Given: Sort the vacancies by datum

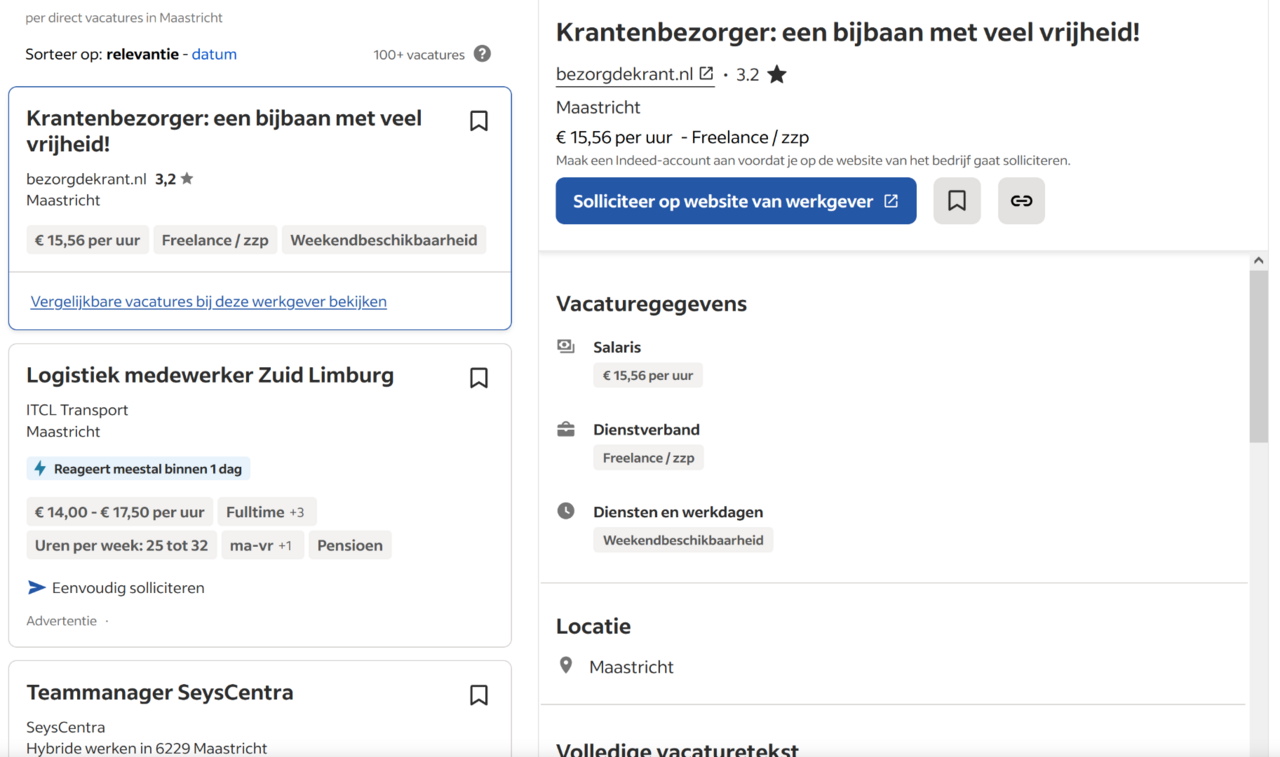Looking at the screenshot, I should (214, 54).
